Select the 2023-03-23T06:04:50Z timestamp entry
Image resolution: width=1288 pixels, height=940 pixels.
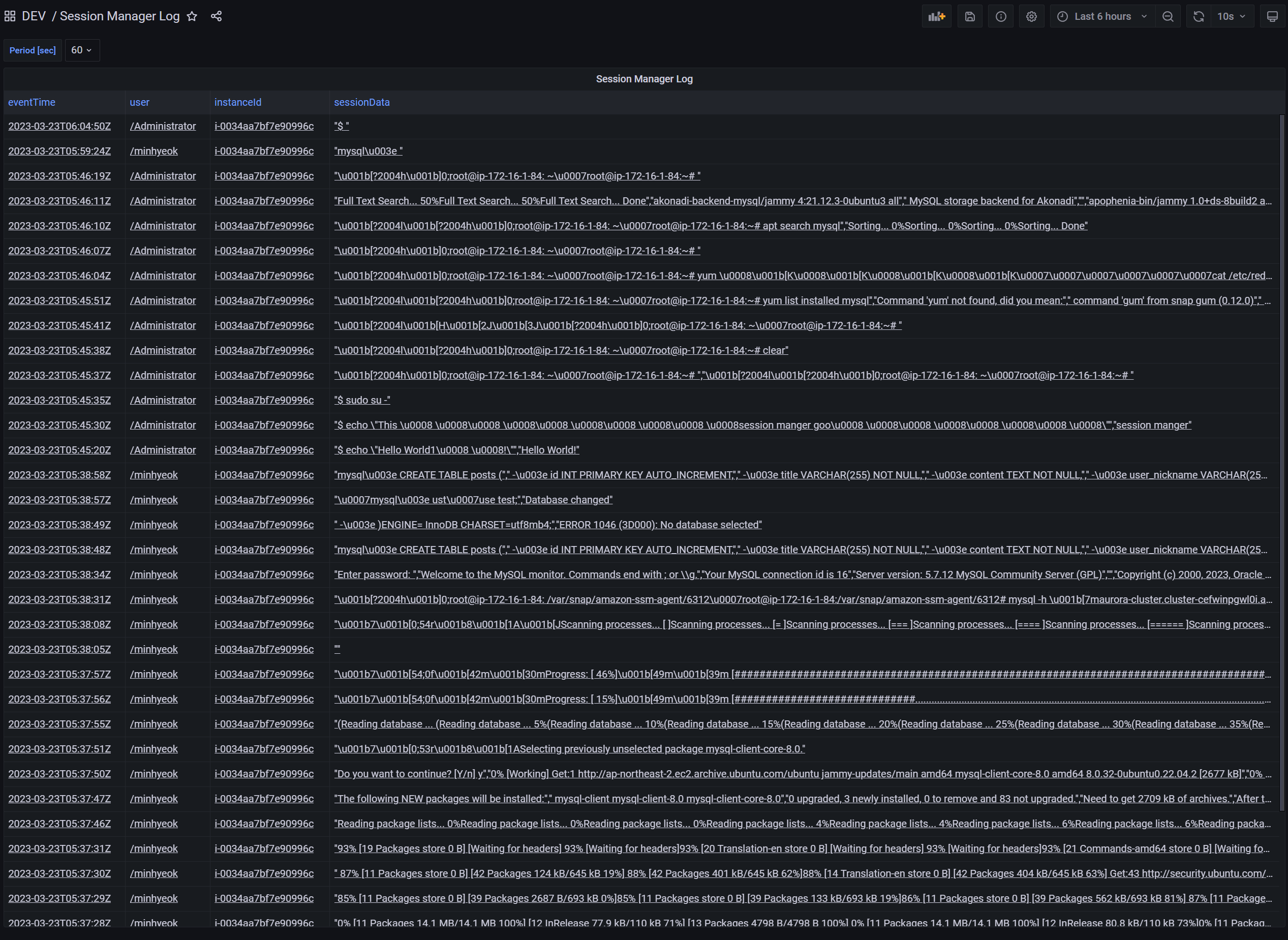pos(59,126)
